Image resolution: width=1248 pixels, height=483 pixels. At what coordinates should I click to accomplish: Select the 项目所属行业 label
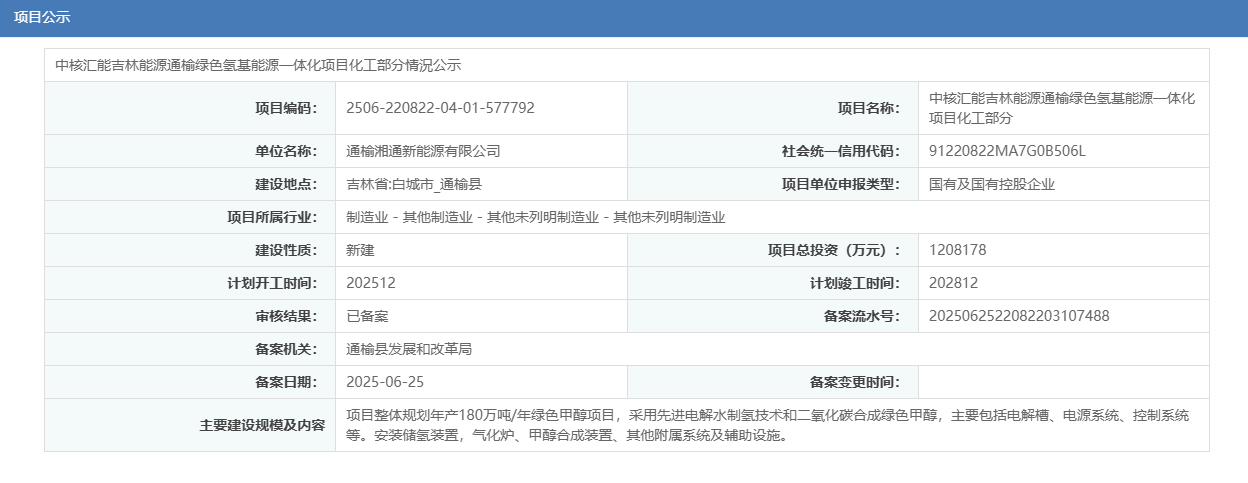tap(271, 217)
